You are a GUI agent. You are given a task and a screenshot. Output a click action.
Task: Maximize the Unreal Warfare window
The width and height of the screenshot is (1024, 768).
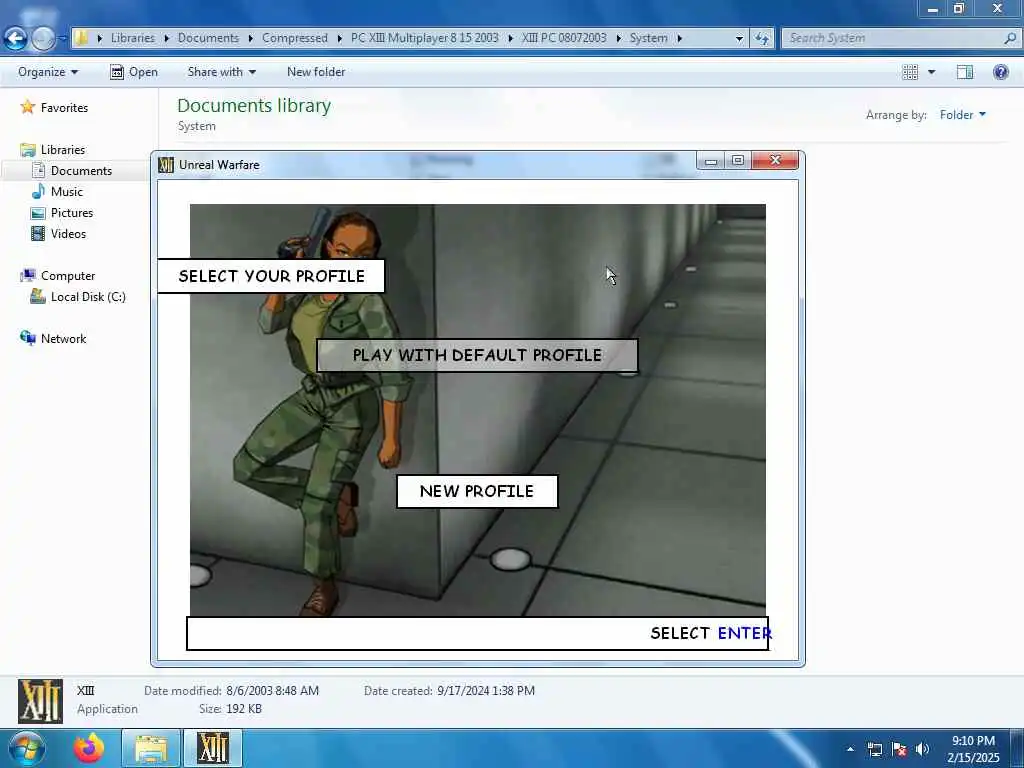point(738,161)
